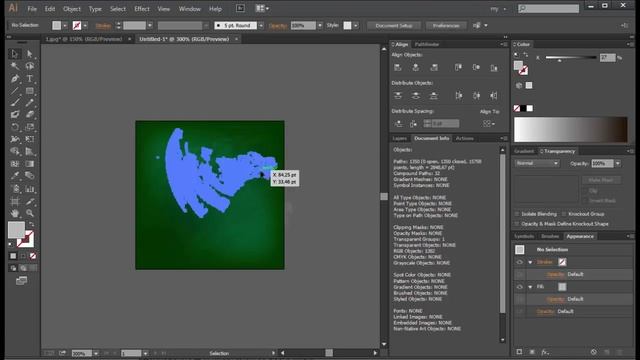The height and width of the screenshot is (360, 640).
Task: Open the blending mode Normal dropdown
Action: tap(537, 163)
